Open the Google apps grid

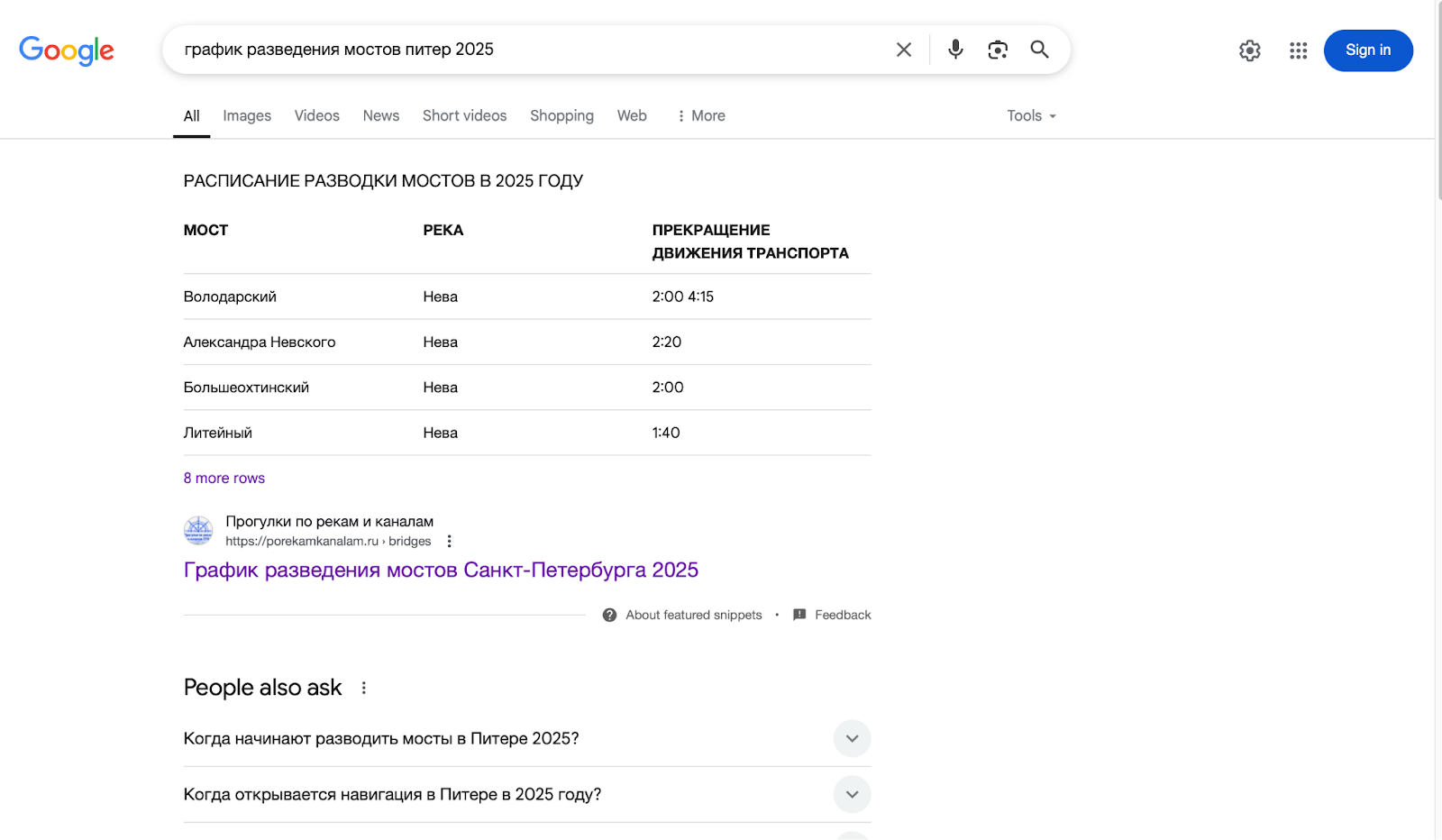[x=1298, y=50]
